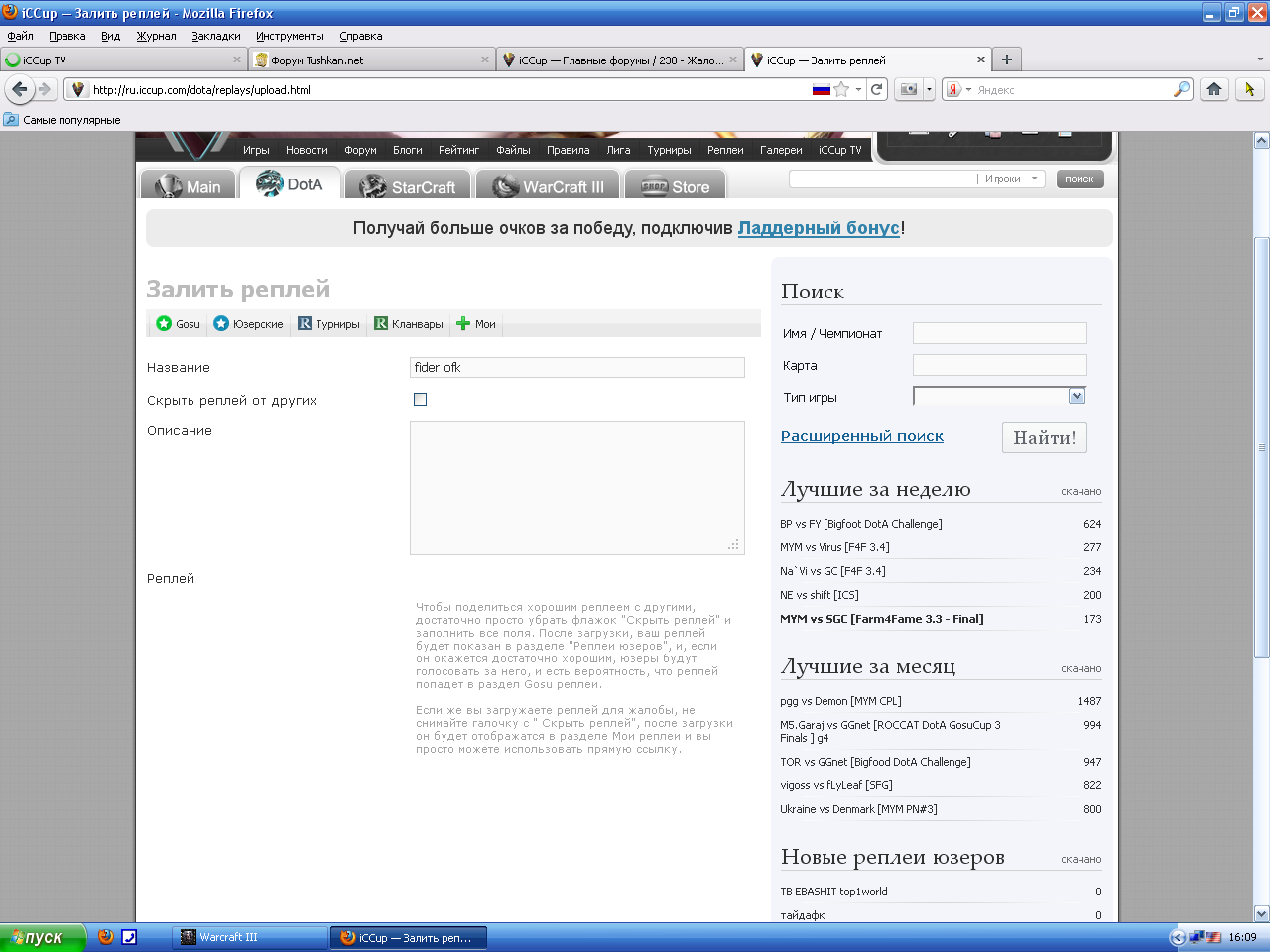Switch to Warcraft III taskbar window
1270x952 pixels.
click(250, 937)
